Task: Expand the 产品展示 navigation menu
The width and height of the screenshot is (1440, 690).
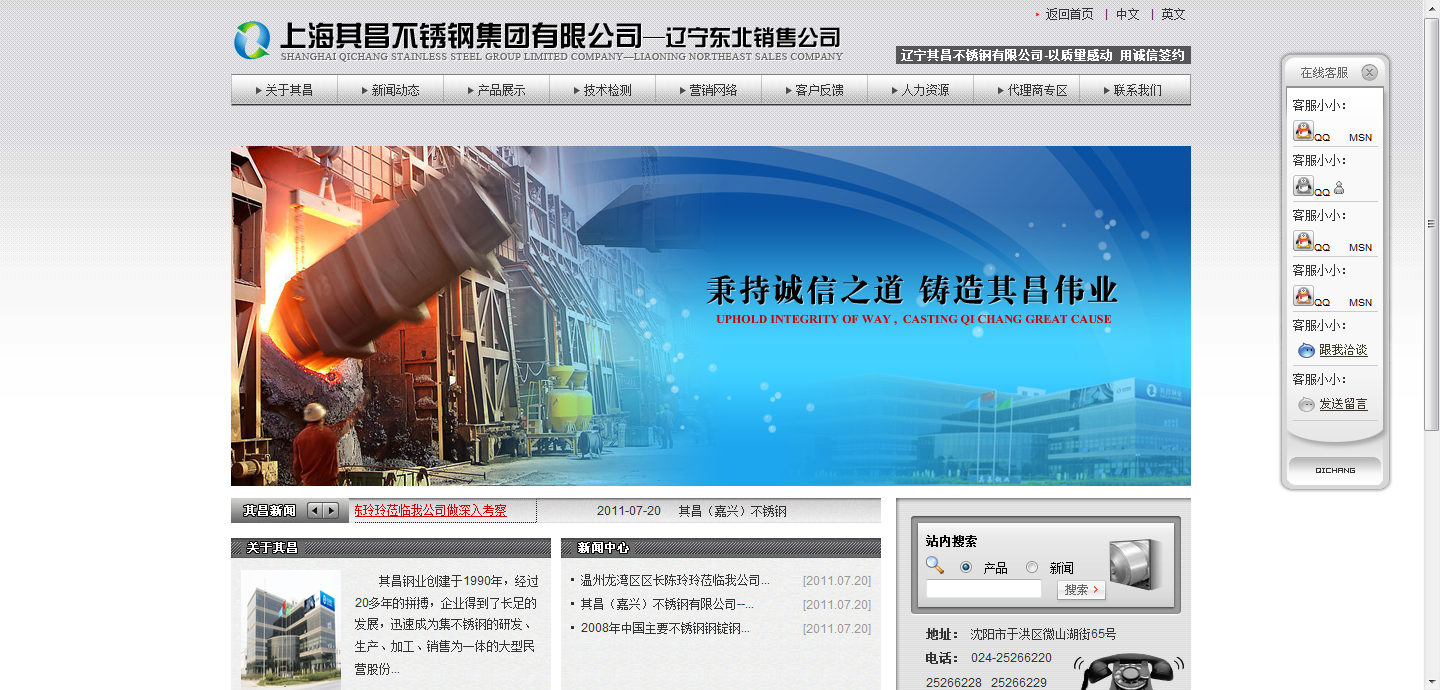Action: [x=496, y=90]
